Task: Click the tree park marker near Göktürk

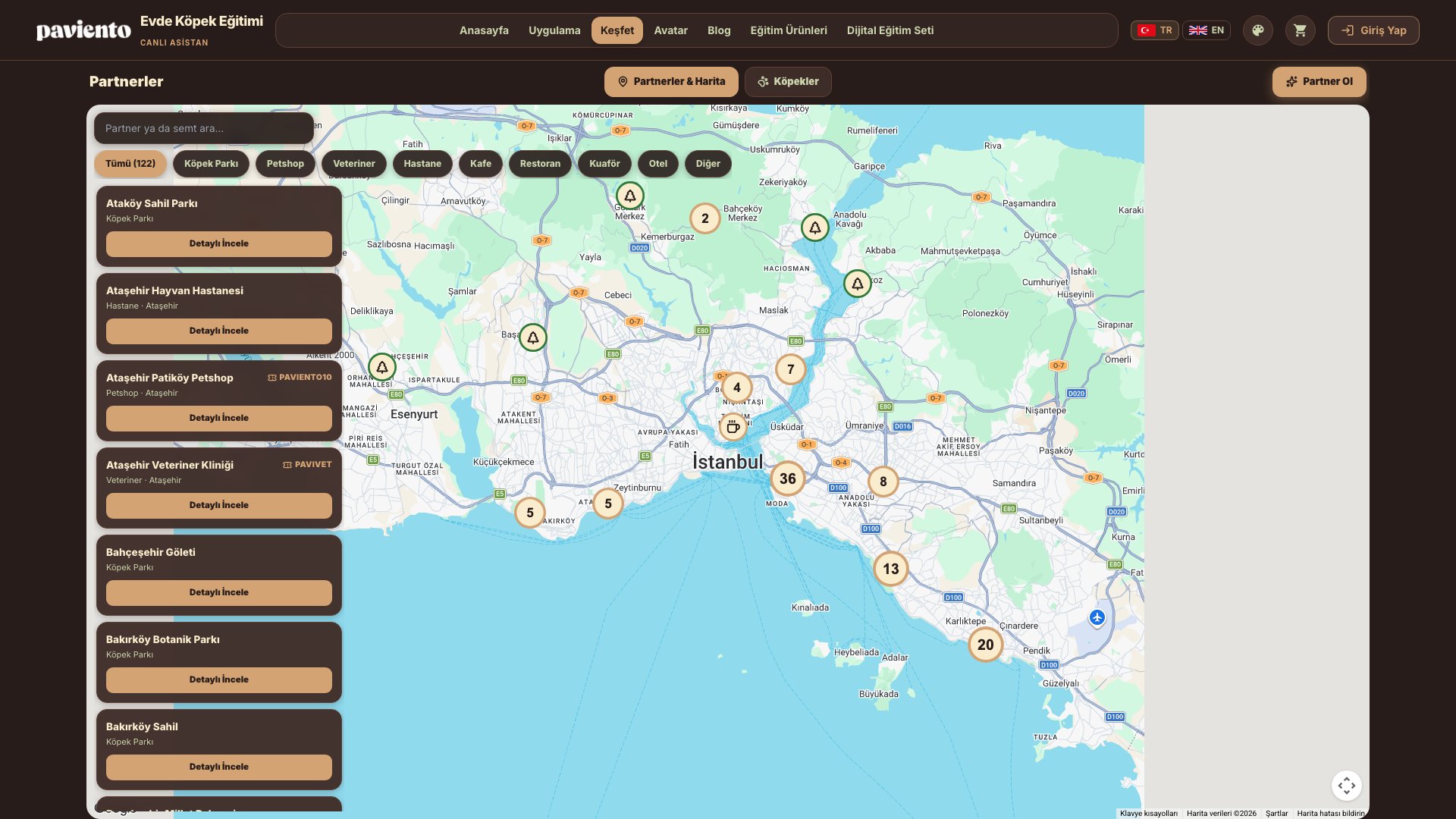Action: [630, 196]
